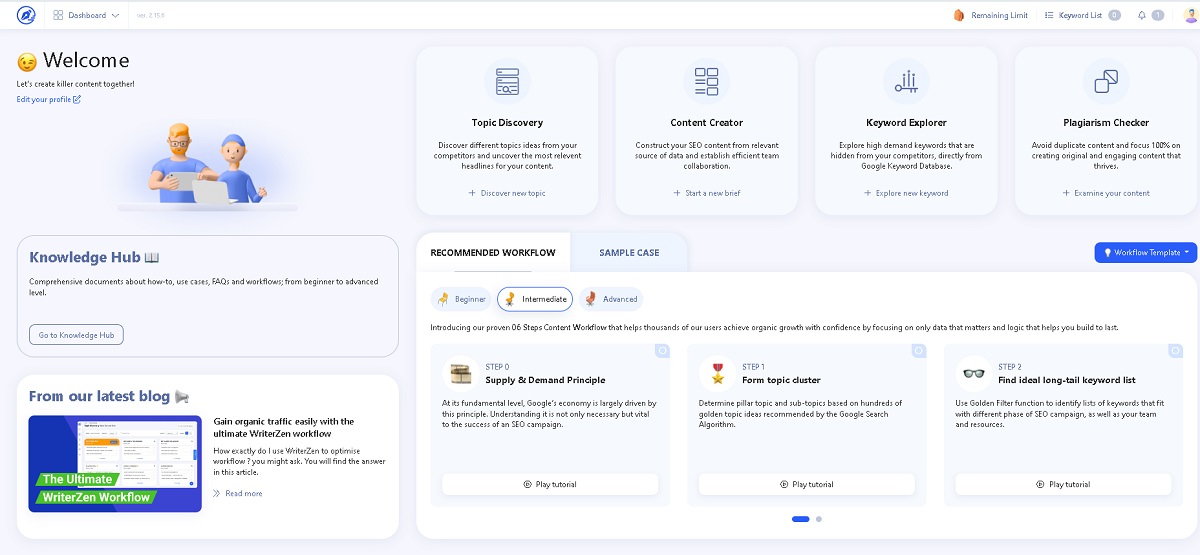Click magnifier icon on Step 1 card
This screenshot has width=1200, height=555.
click(920, 351)
